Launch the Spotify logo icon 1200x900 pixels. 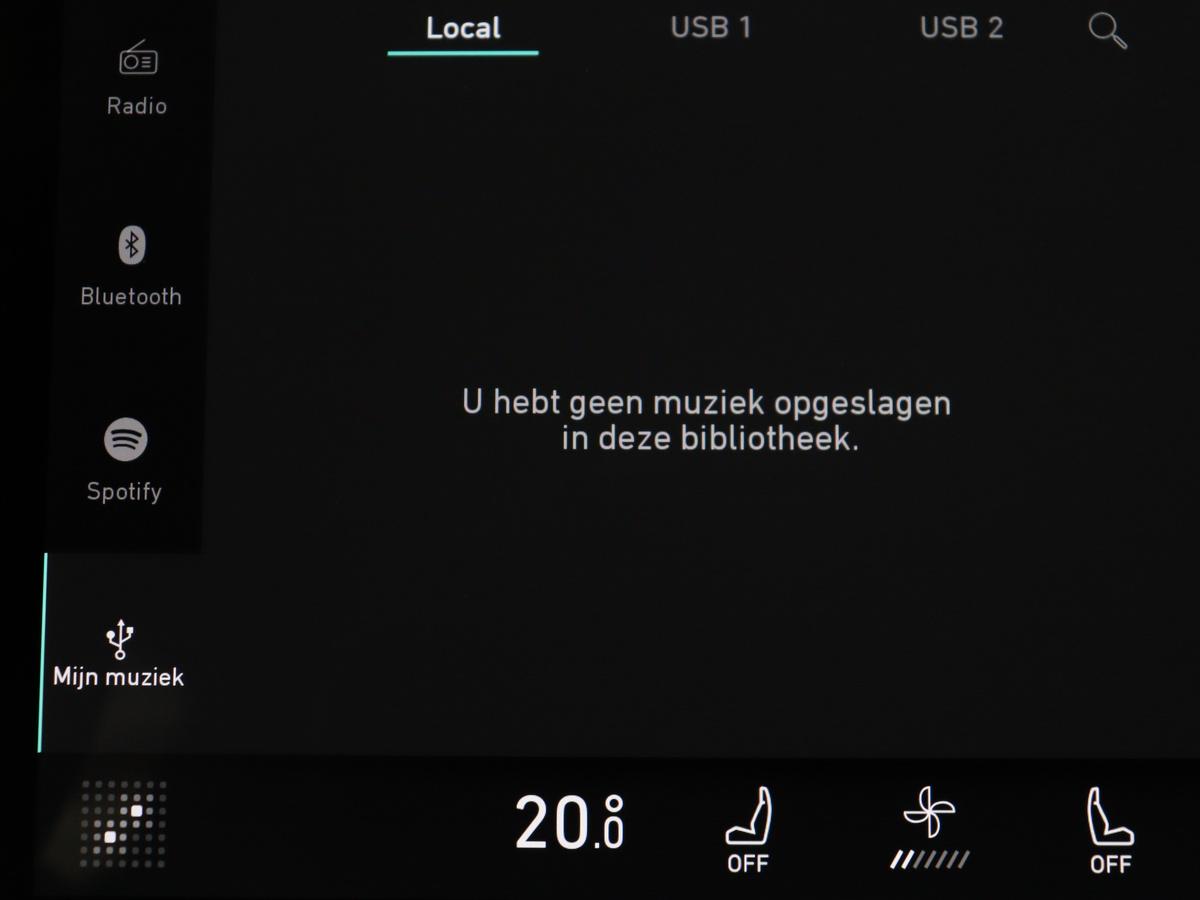click(126, 439)
